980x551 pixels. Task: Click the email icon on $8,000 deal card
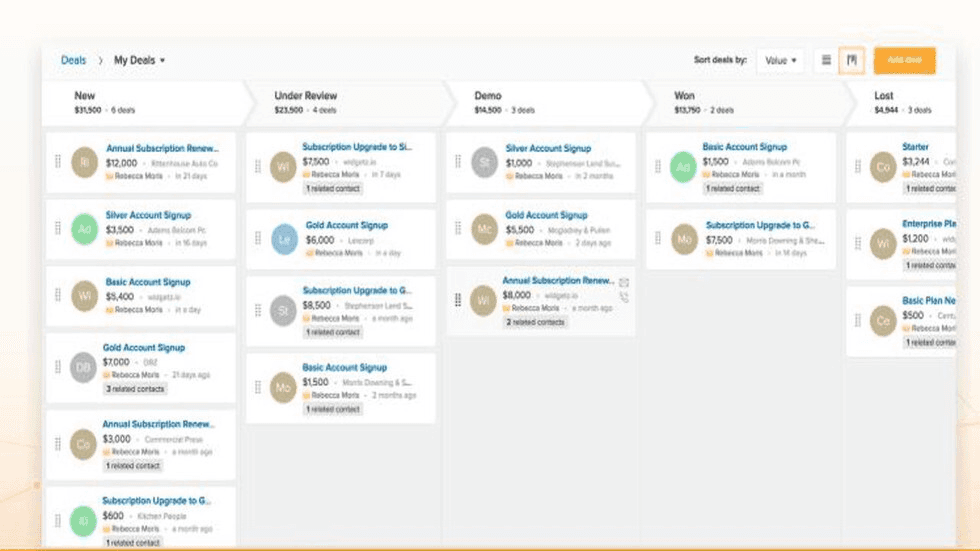pos(624,283)
